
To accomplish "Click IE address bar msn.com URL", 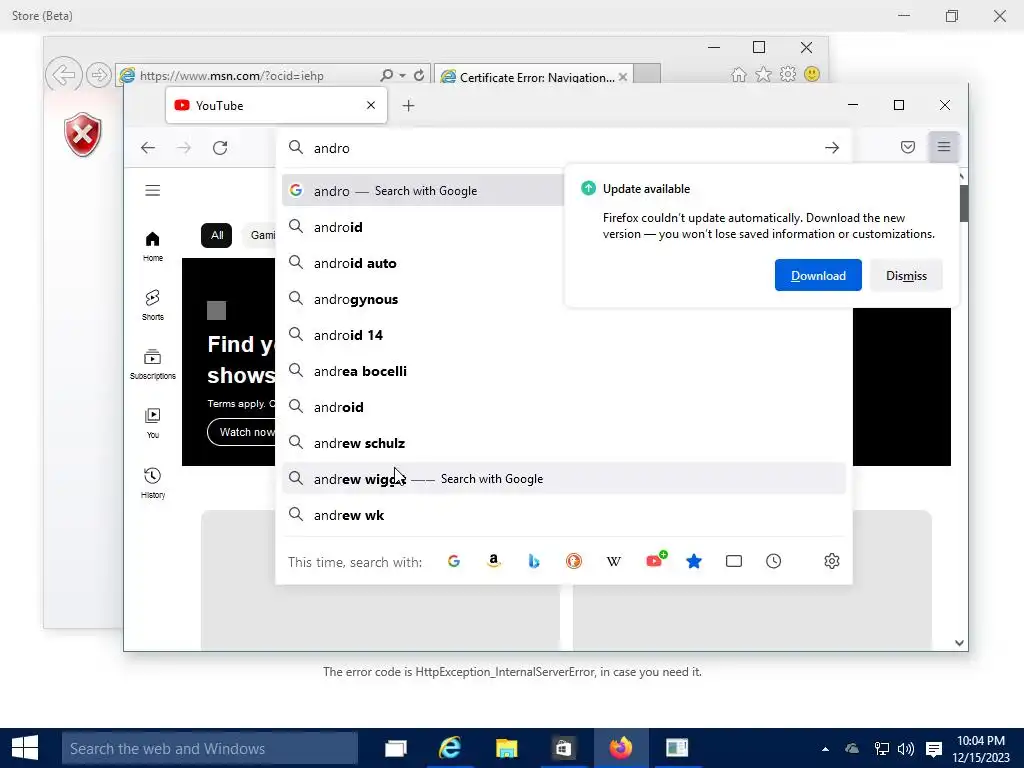I will tap(232, 76).
